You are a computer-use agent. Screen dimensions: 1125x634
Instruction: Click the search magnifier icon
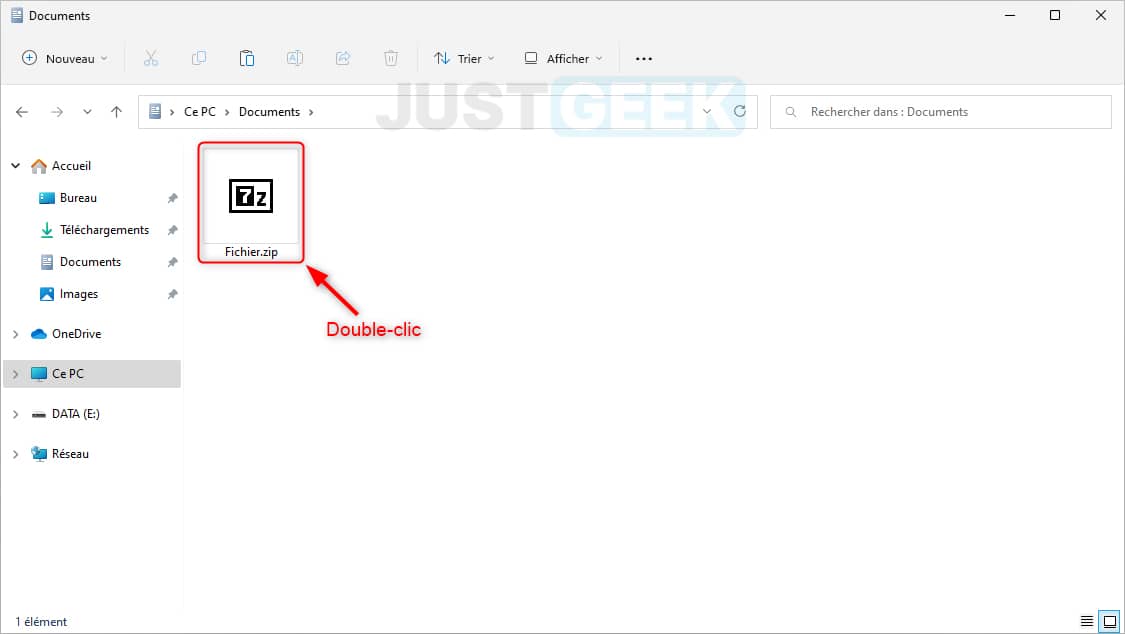tap(791, 112)
